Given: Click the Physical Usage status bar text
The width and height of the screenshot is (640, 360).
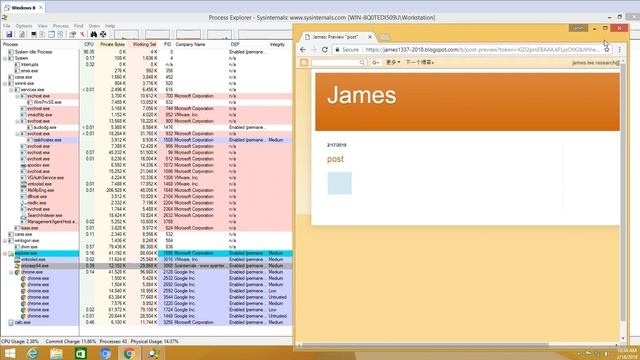Looking at the screenshot, I should click(154, 341).
